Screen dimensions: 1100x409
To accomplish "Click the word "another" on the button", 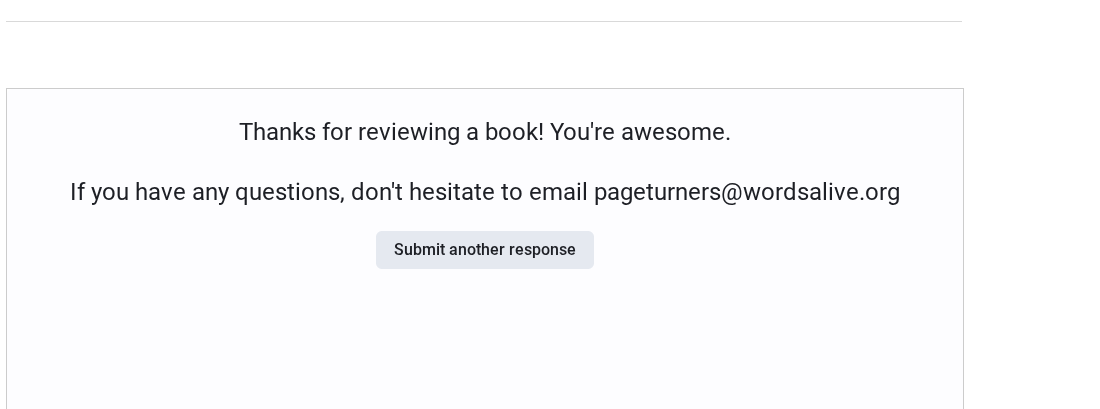I will point(477,250).
